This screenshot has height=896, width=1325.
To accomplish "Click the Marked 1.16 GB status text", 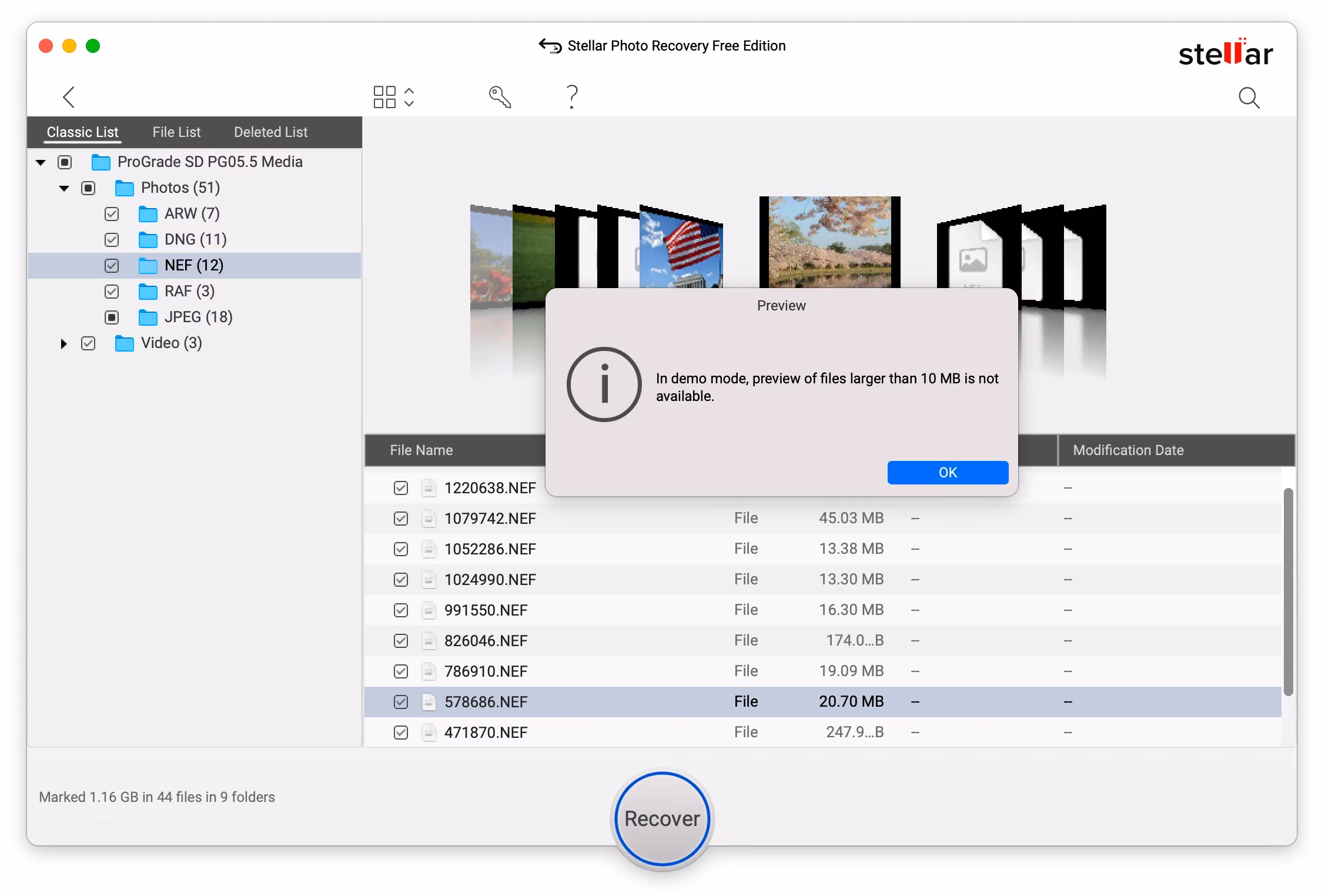I will tap(157, 797).
